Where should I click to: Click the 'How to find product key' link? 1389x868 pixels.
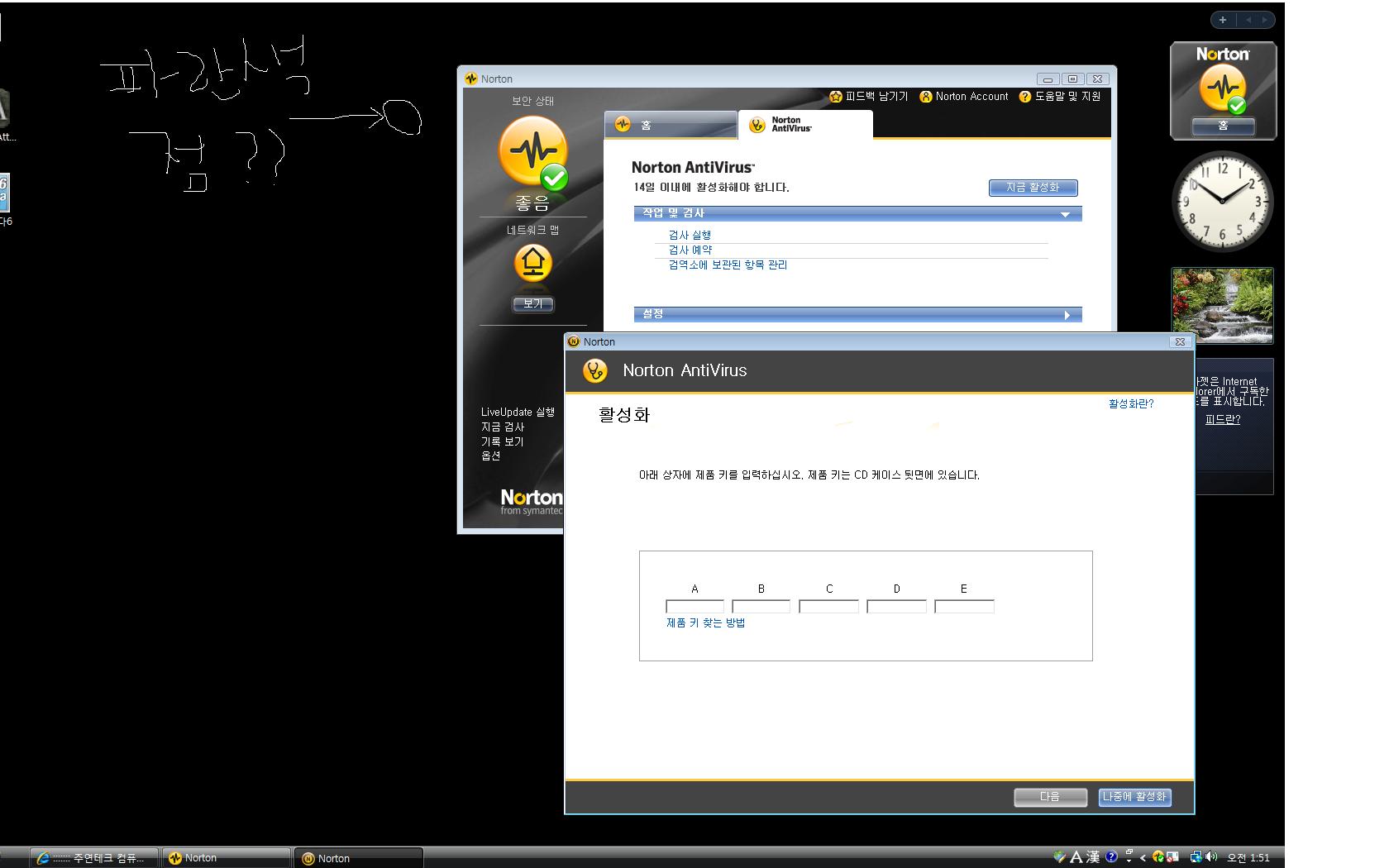706,623
